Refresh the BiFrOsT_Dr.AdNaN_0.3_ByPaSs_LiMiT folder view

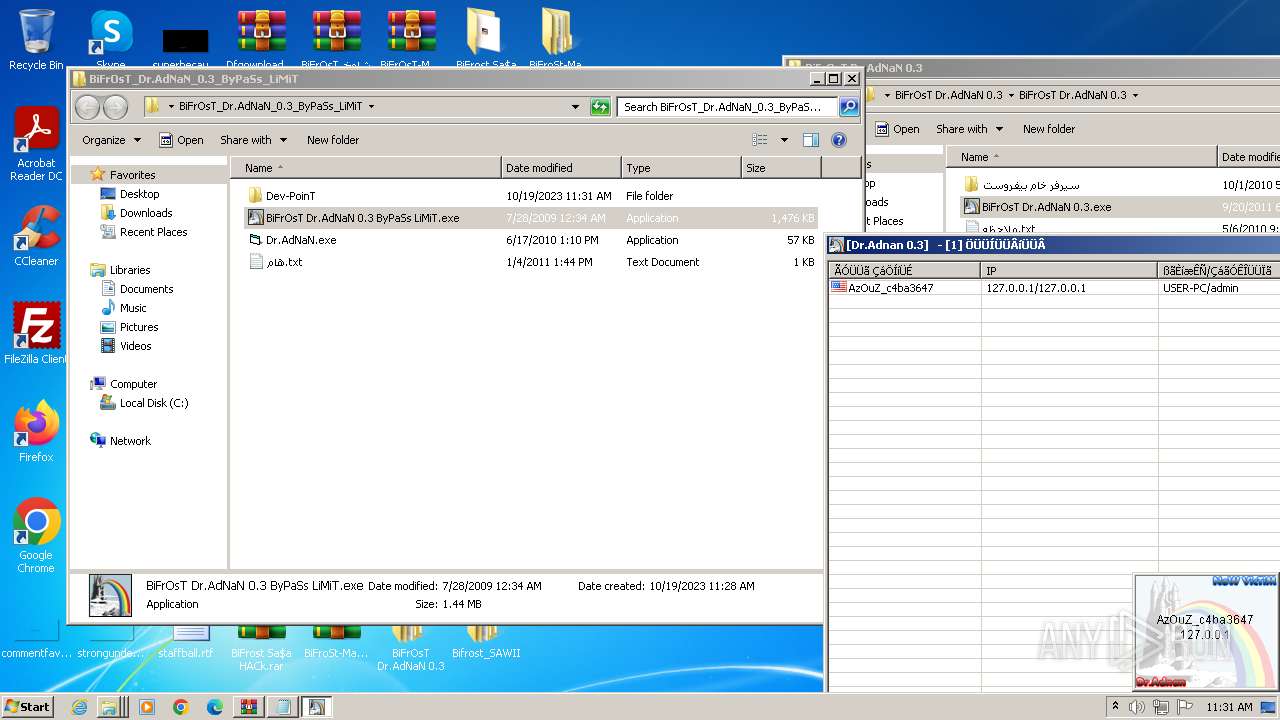[600, 106]
